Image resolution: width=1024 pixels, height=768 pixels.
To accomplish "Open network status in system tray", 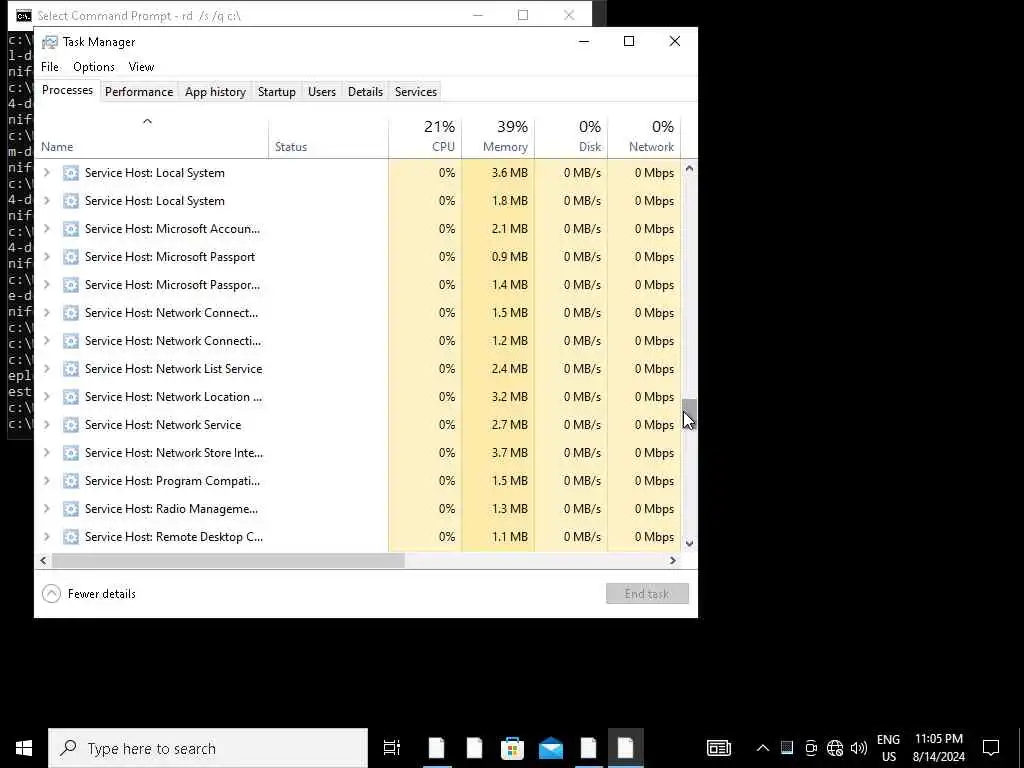I will coord(835,748).
